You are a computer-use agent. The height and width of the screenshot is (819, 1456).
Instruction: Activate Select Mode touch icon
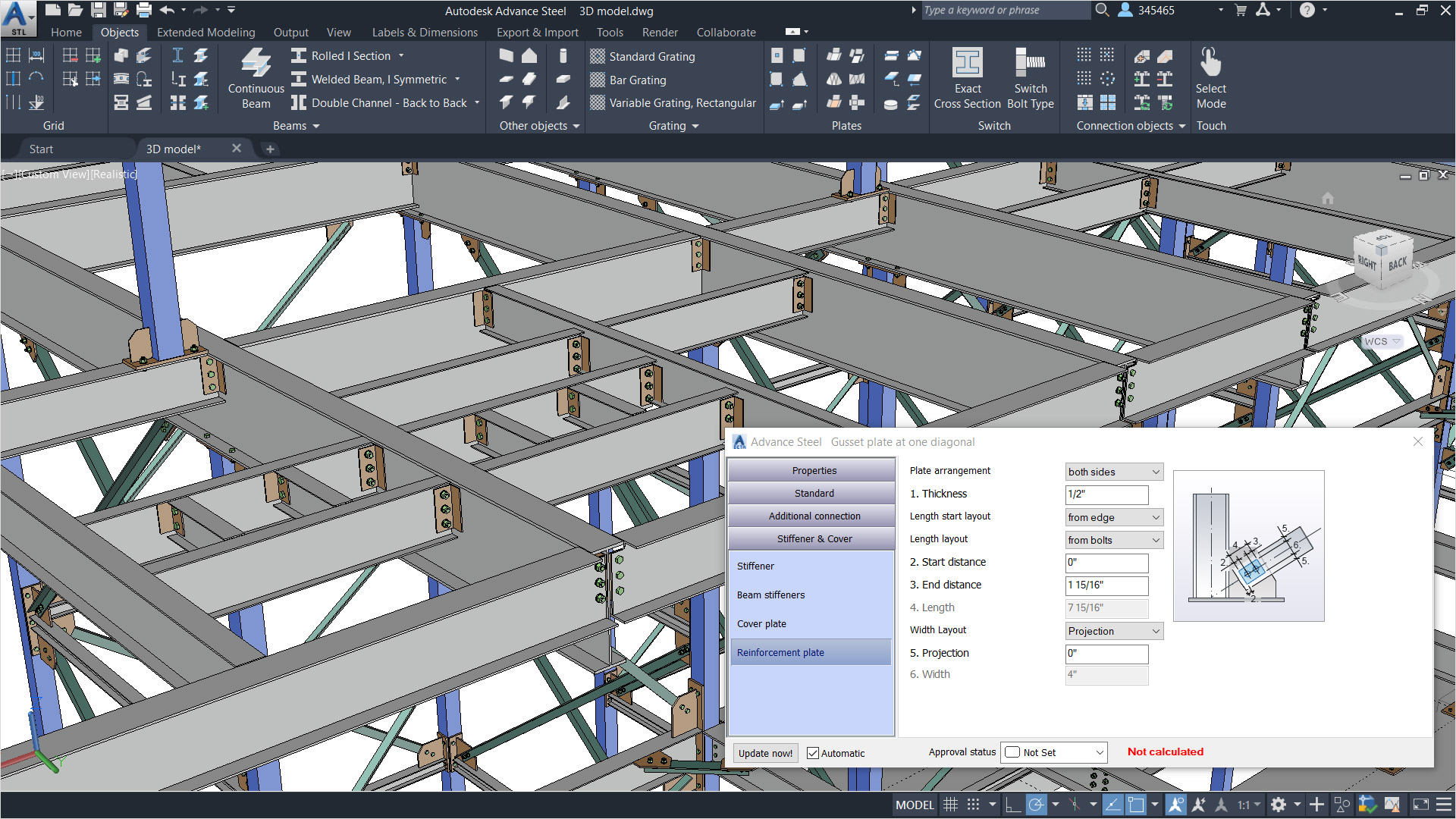(1210, 62)
